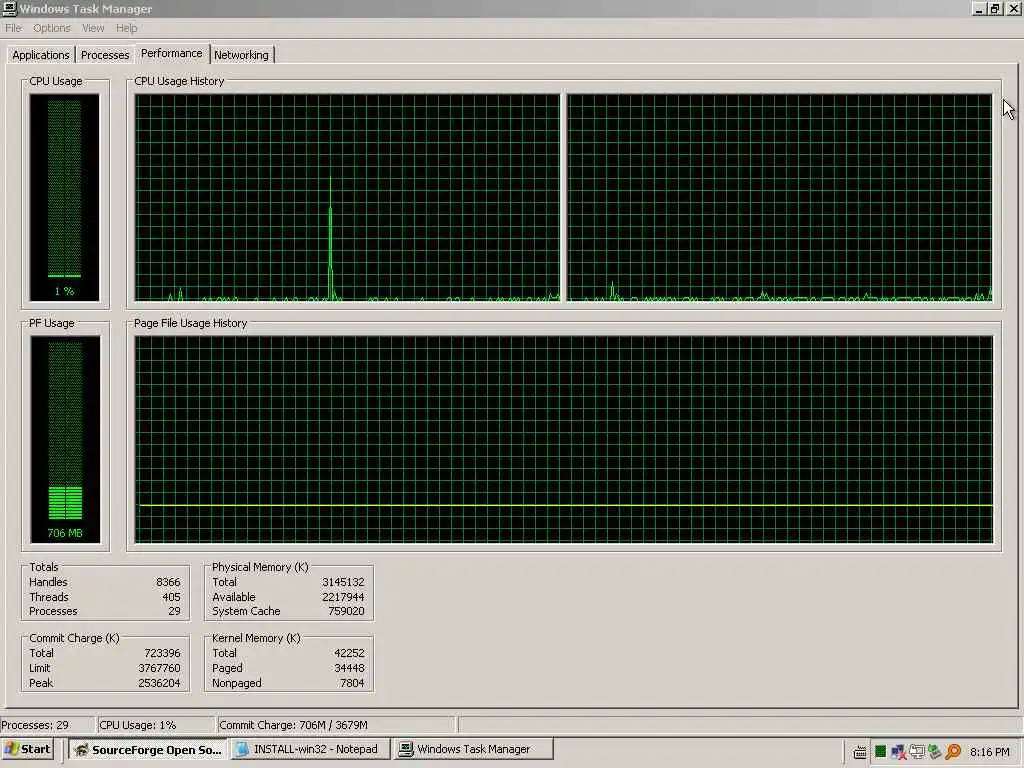Image resolution: width=1024 pixels, height=768 pixels.
Task: Switch to INSTALL-win32 Notepad taskbar button
Action: [310, 749]
